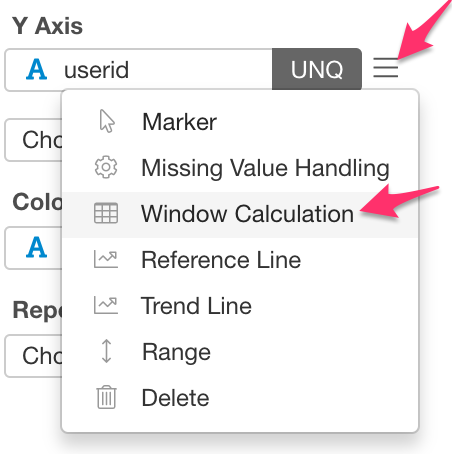
Task: Choose the Reference Line option
Action: pos(240,260)
